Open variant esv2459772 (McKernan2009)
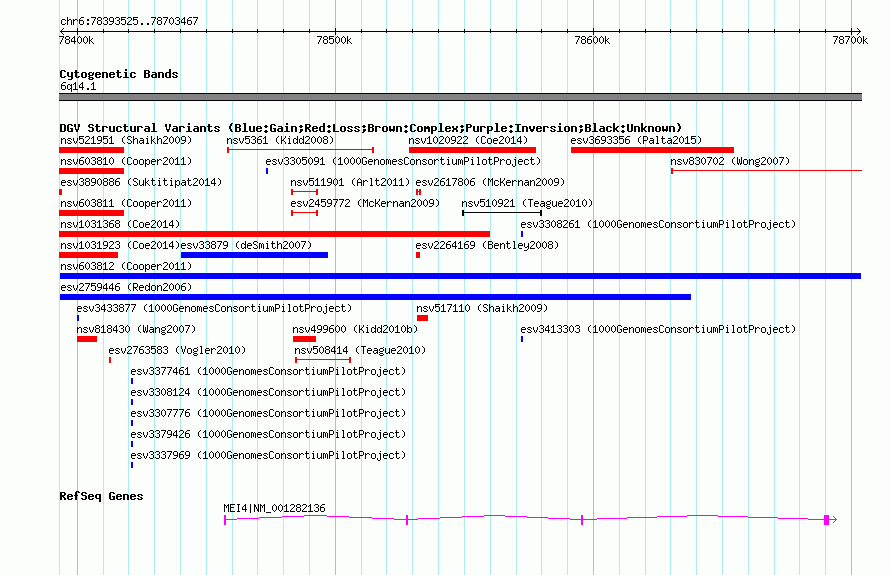890x575 pixels. [x=366, y=203]
